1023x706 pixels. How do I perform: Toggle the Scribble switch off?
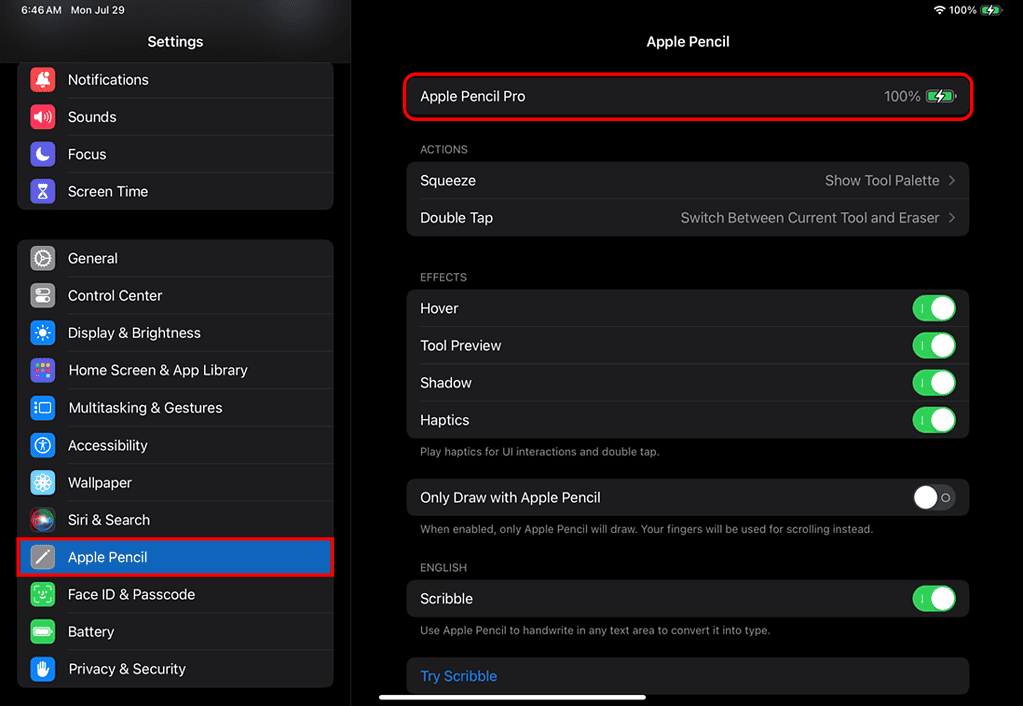click(934, 599)
